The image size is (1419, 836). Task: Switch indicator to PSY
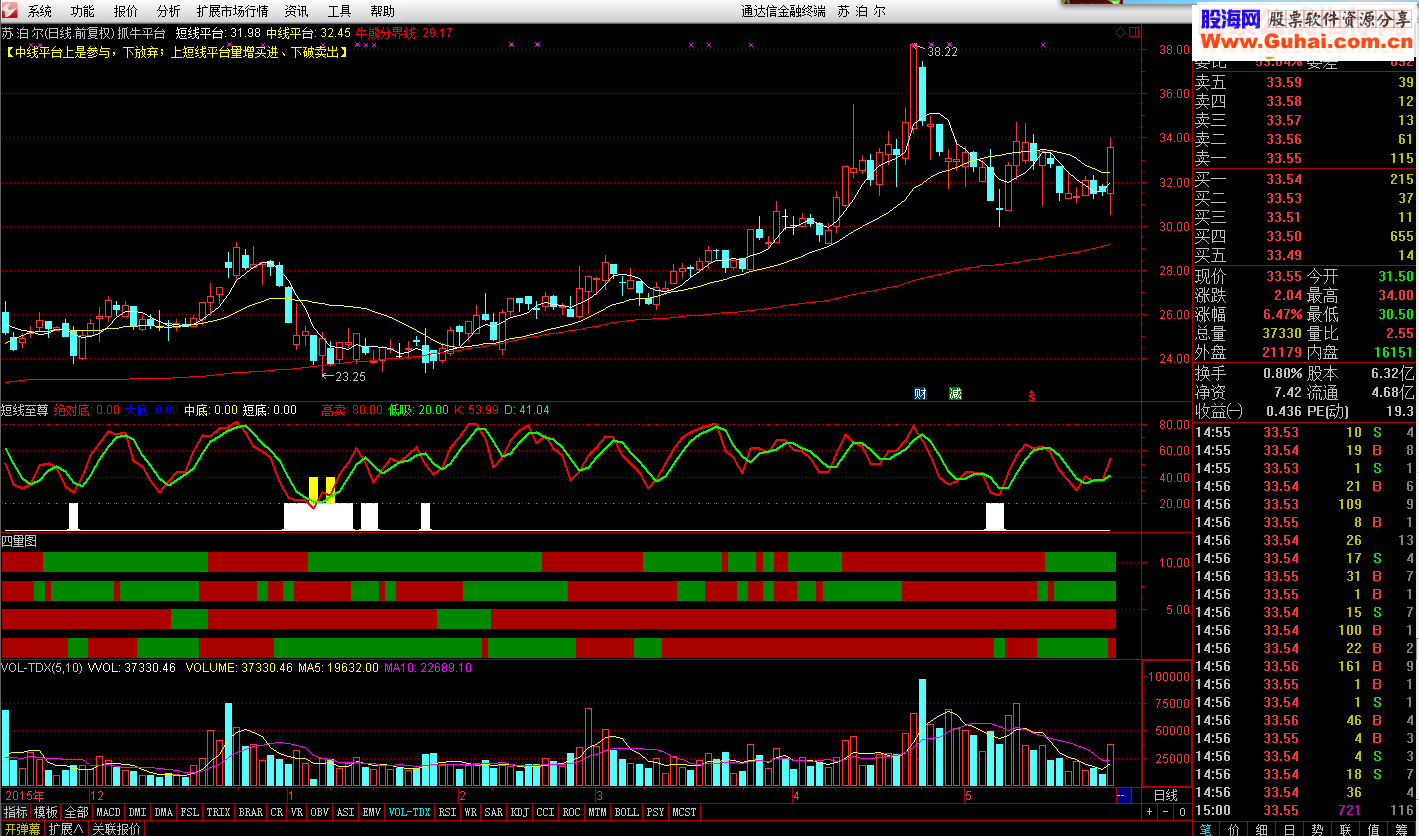pos(654,812)
